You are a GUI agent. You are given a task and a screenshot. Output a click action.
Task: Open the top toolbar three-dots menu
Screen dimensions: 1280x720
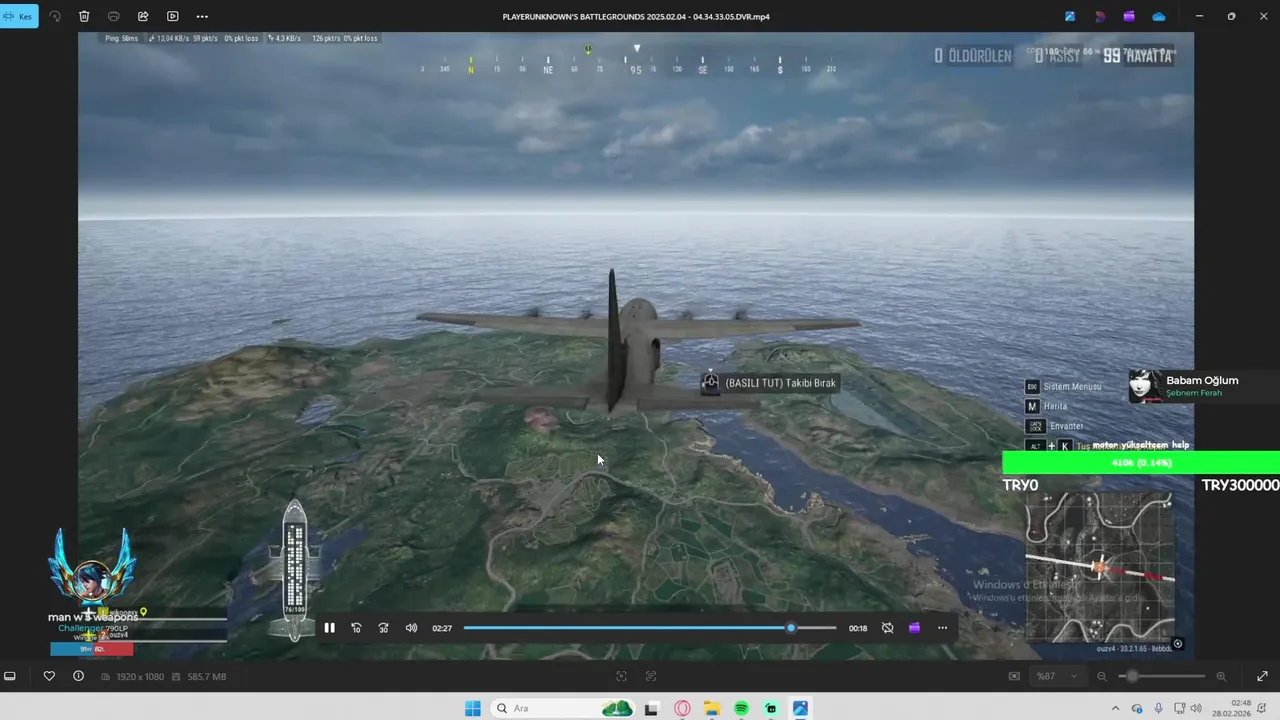(202, 16)
